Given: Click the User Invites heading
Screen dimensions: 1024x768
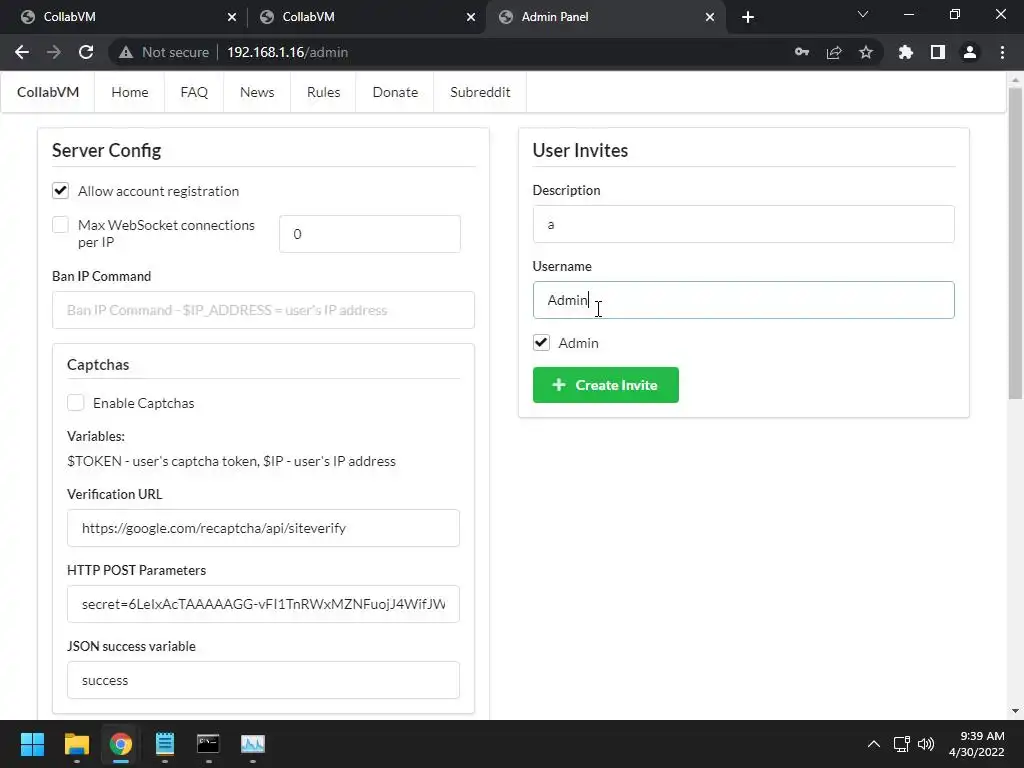Looking at the screenshot, I should point(580,150).
